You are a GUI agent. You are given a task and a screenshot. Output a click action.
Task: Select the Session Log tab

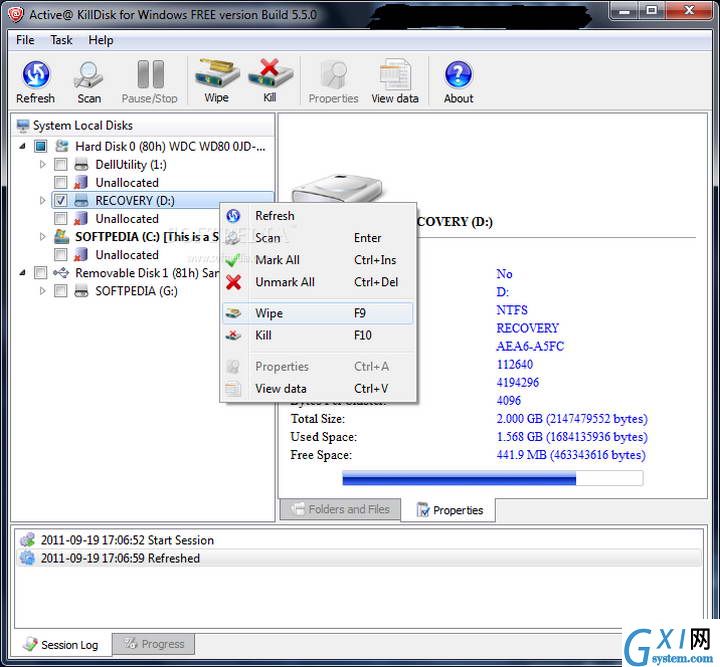coord(61,645)
